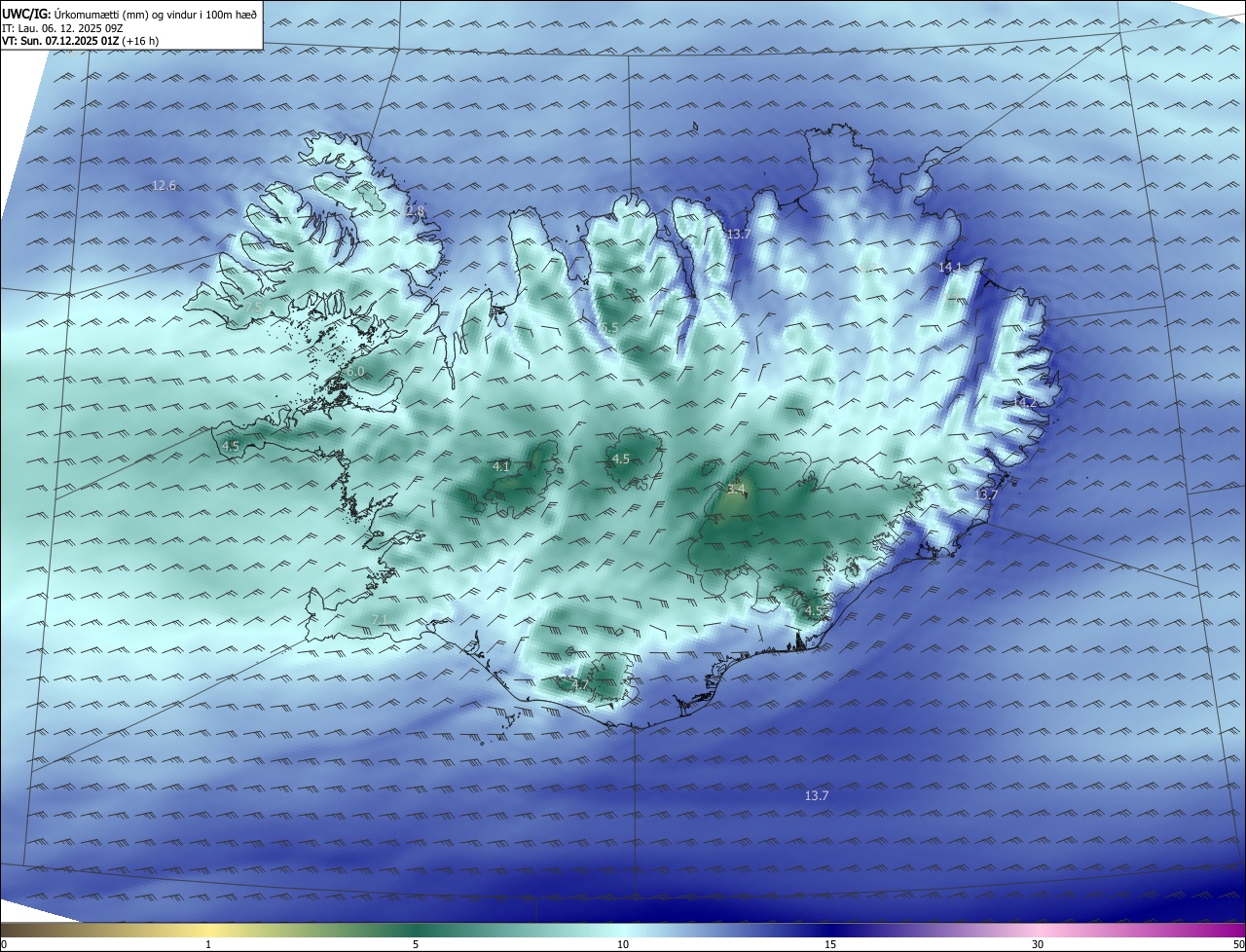
Task: Select the 13.7 value in the southern ocean
Action: click(x=817, y=795)
